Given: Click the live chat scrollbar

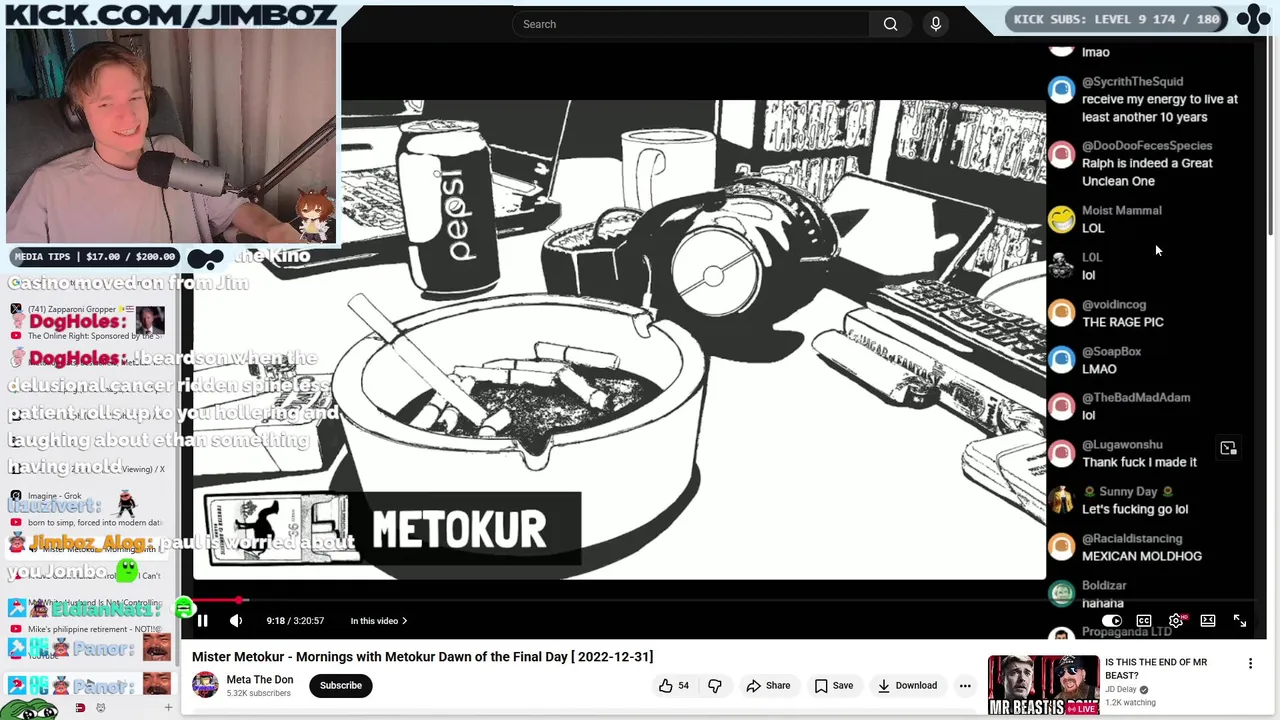Looking at the screenshot, I should tap(1272, 137).
